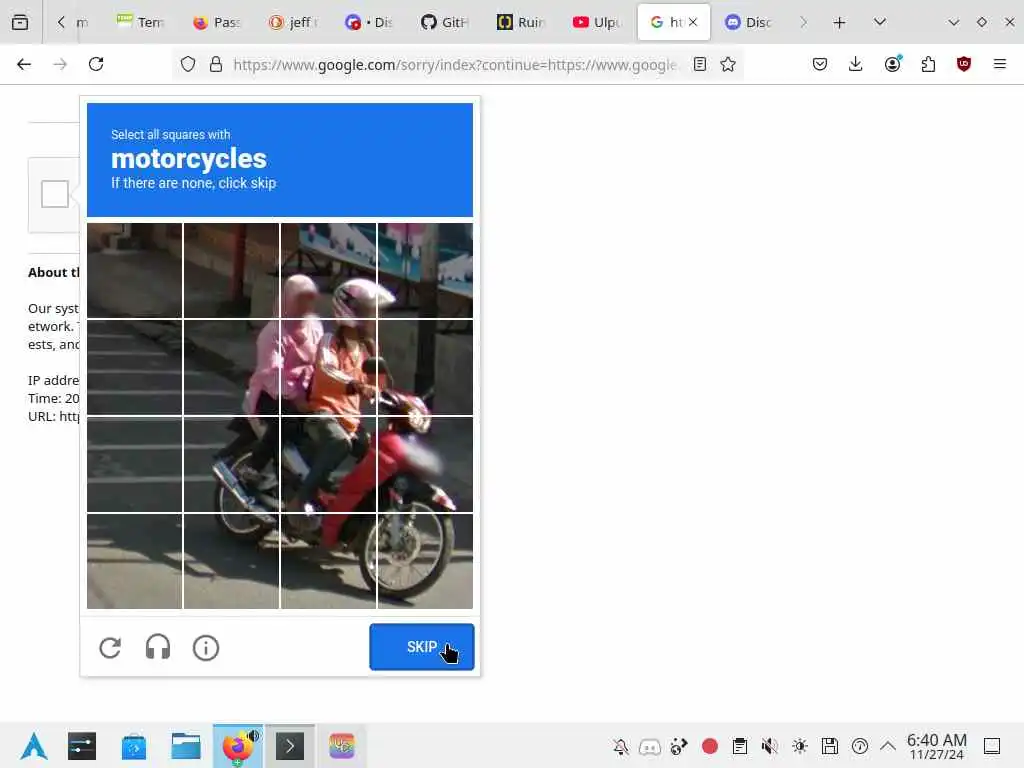View site security padlock info
This screenshot has height=768, width=1024.
click(216, 64)
